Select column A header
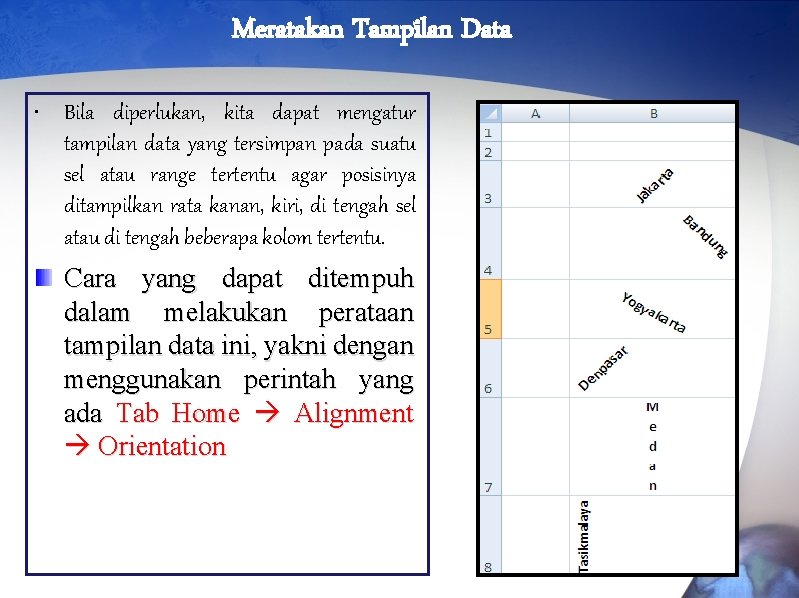The image size is (799, 598). [535, 113]
